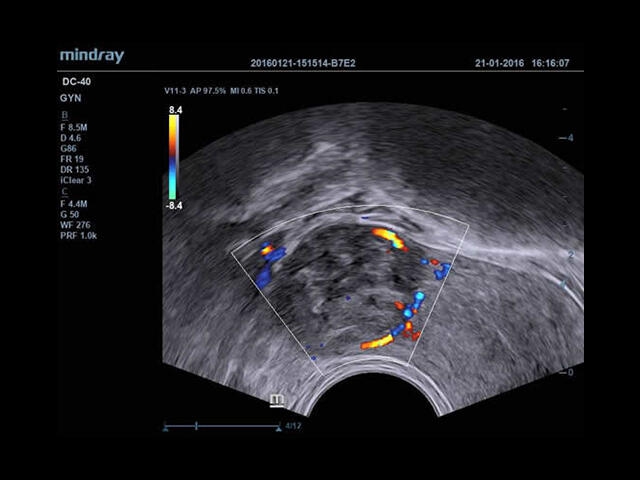Select the C color mode parameter heading
The width and height of the screenshot is (640, 480).
(65, 192)
